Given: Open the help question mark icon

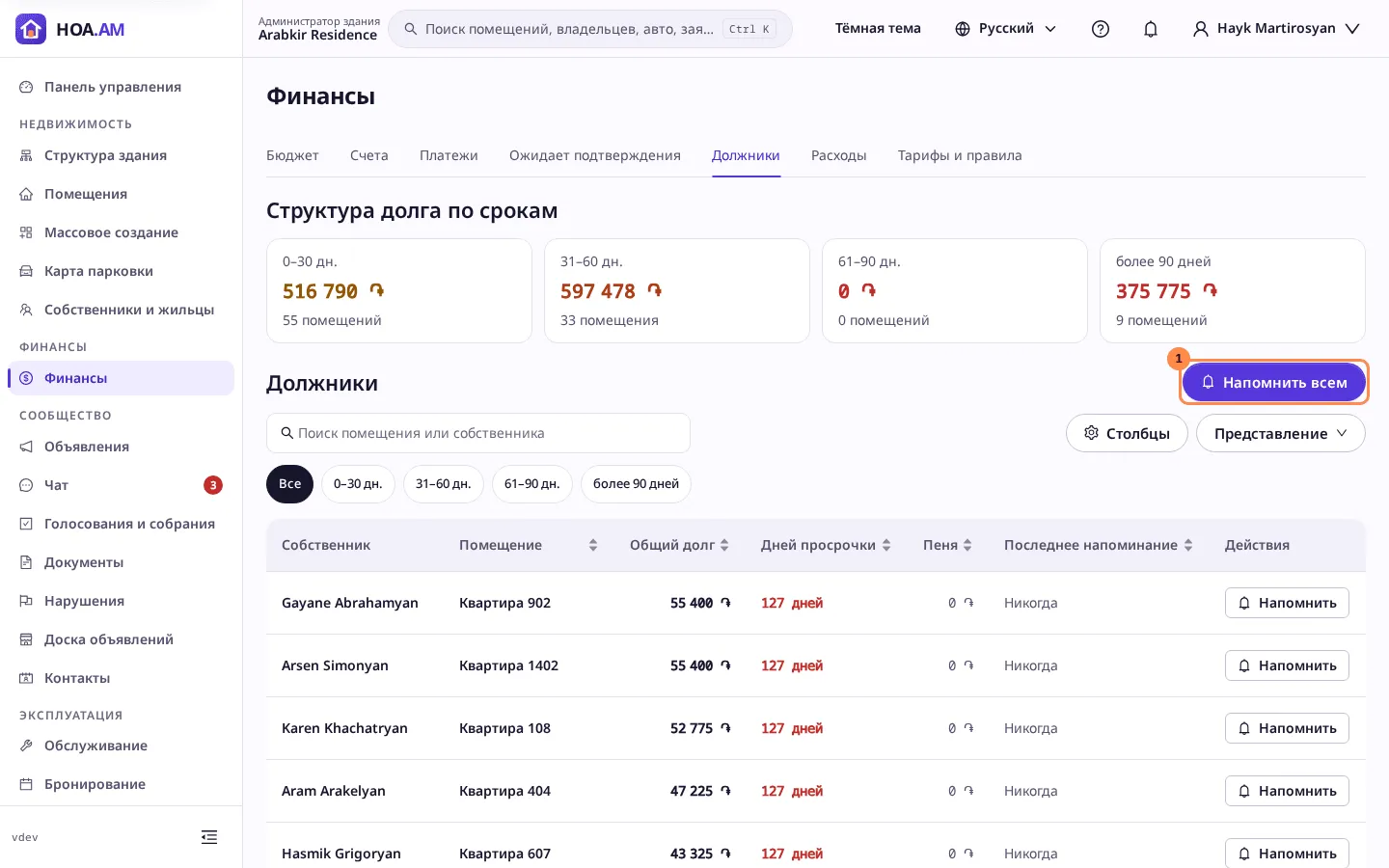Looking at the screenshot, I should (1101, 29).
